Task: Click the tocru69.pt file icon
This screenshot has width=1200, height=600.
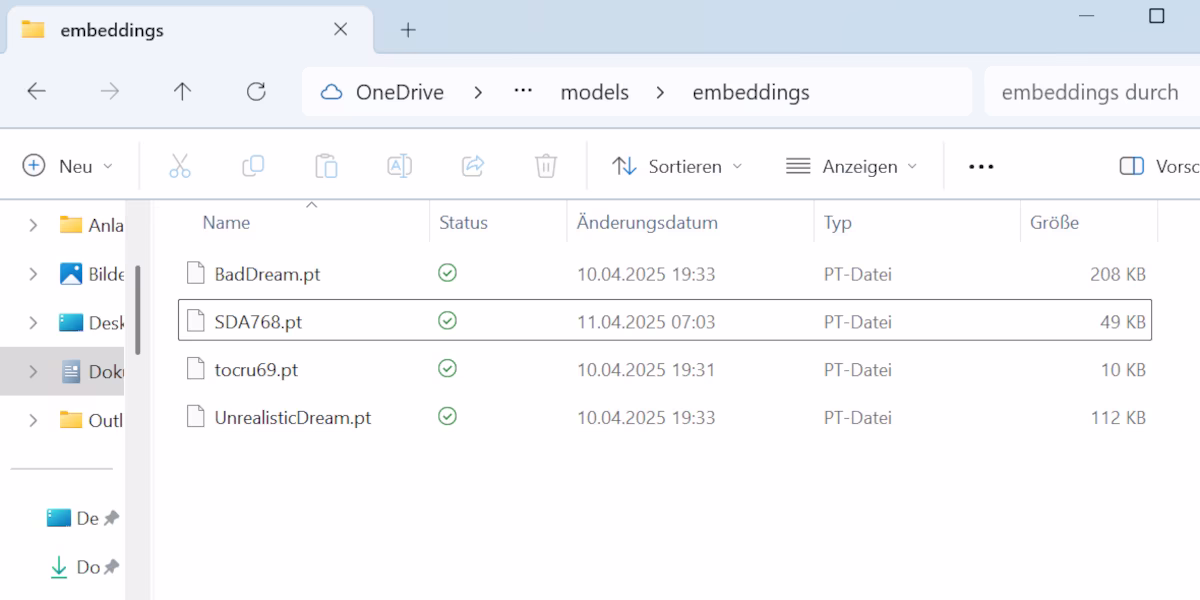Action: tap(196, 369)
